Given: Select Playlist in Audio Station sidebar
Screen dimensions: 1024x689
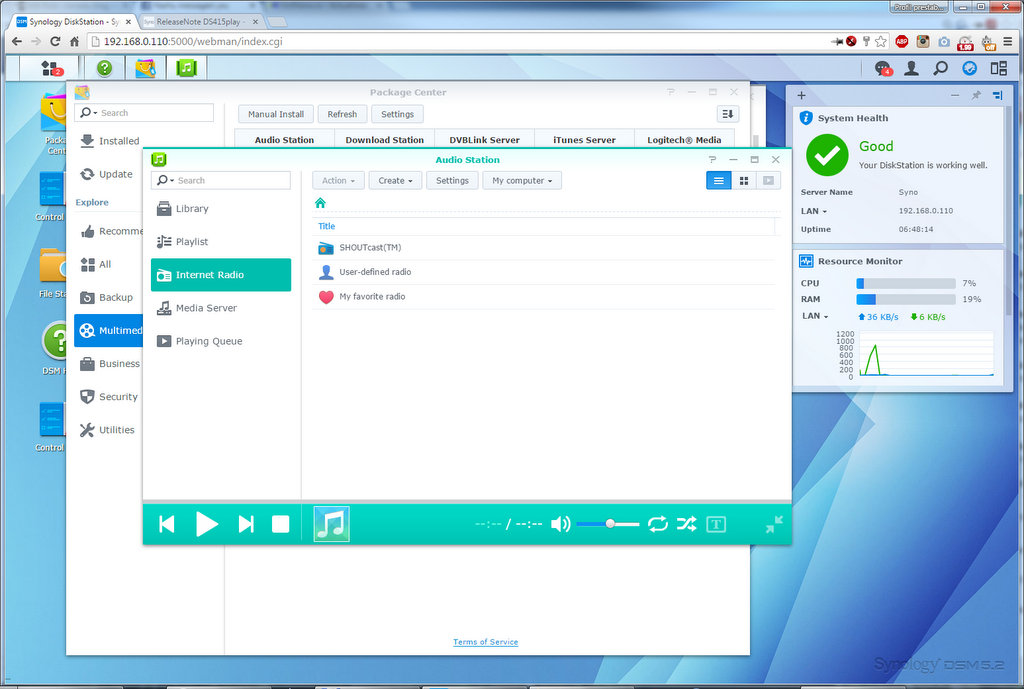Looking at the screenshot, I should coord(221,242).
